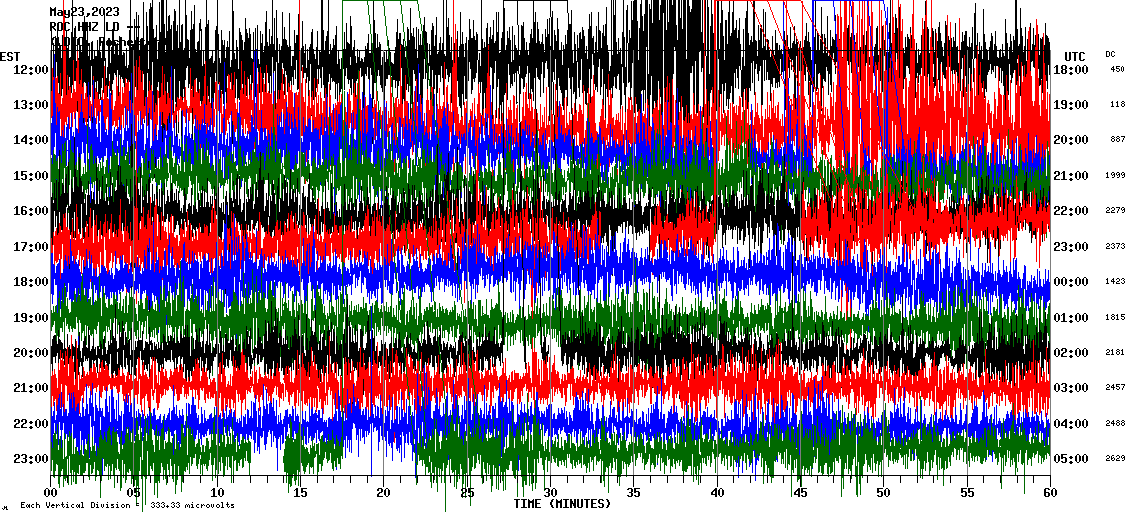The width and height of the screenshot is (1130, 519).
Task: Select the UTC timezone header
Action: [x=1074, y=56]
